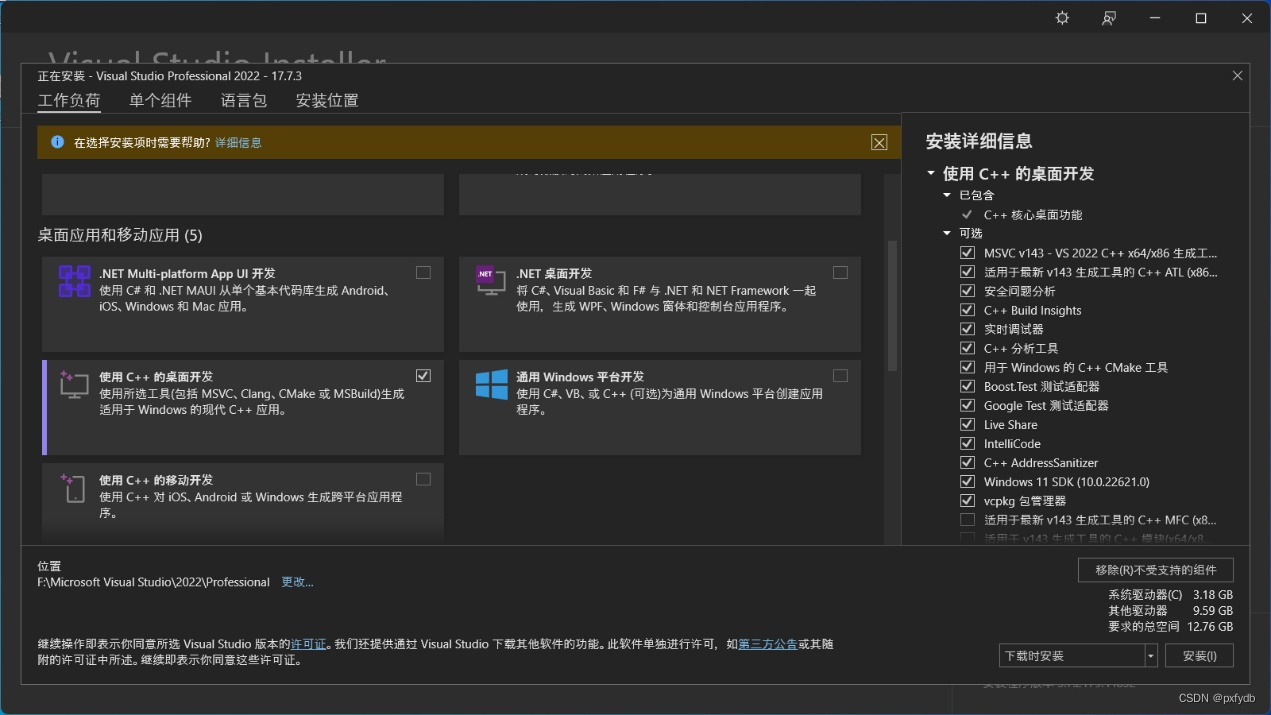1271x715 pixels.
Task: Click the C++ desktop development workload icon
Action: point(75,385)
